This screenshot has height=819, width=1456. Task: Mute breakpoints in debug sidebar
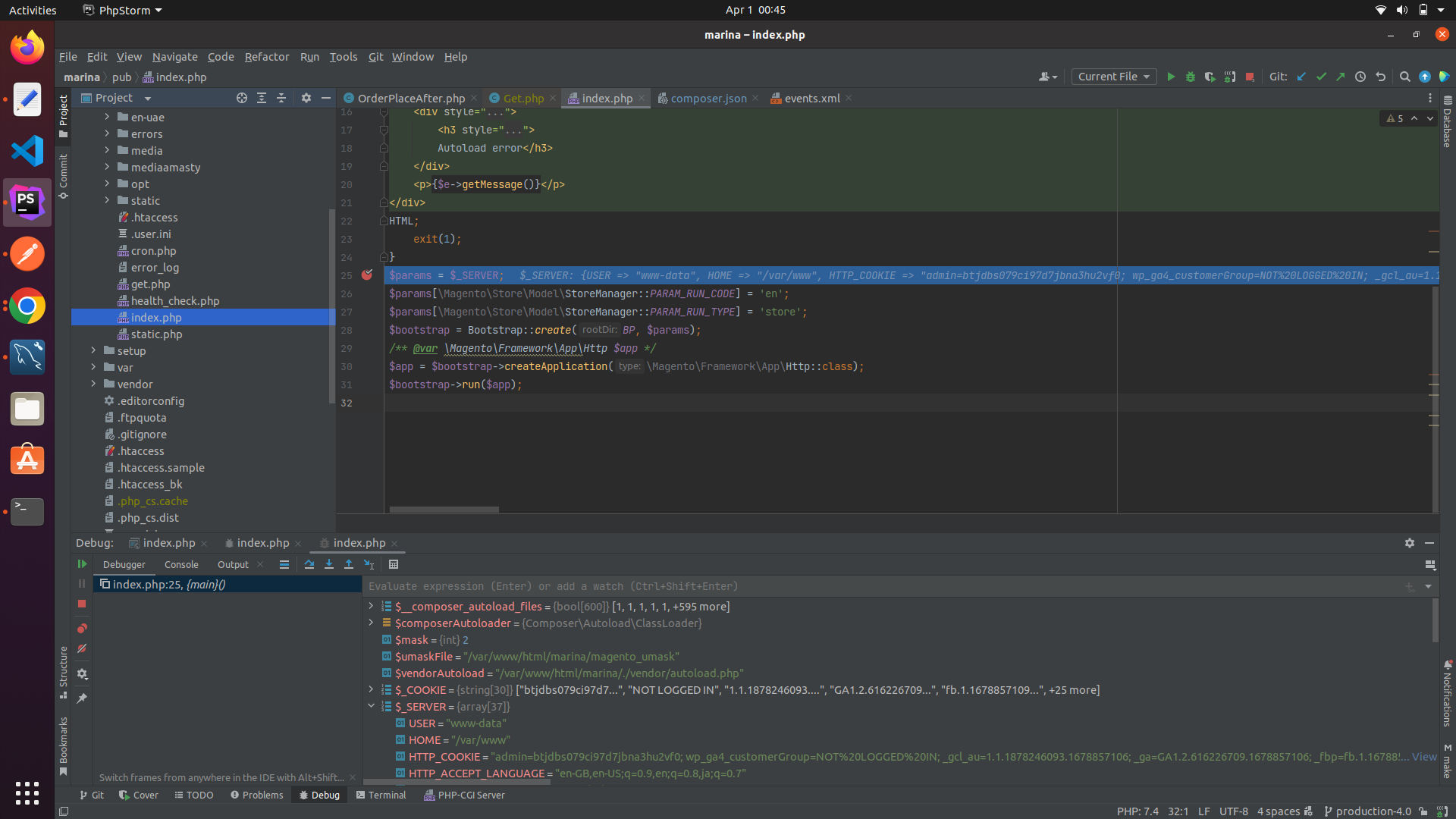pyautogui.click(x=82, y=649)
